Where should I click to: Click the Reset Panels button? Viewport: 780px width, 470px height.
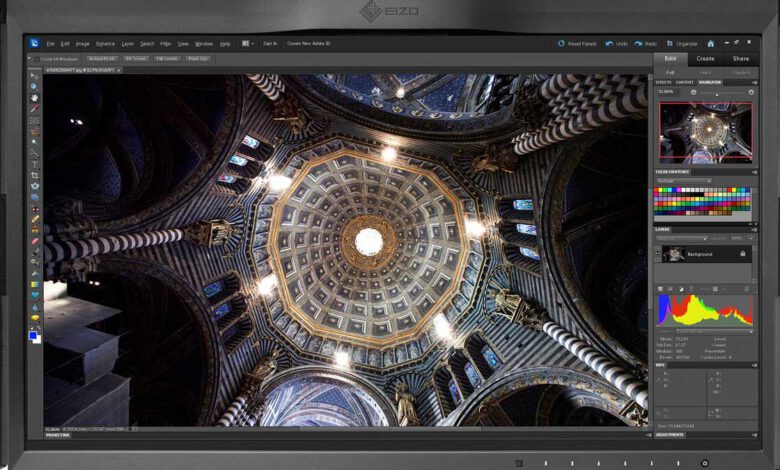click(x=578, y=44)
